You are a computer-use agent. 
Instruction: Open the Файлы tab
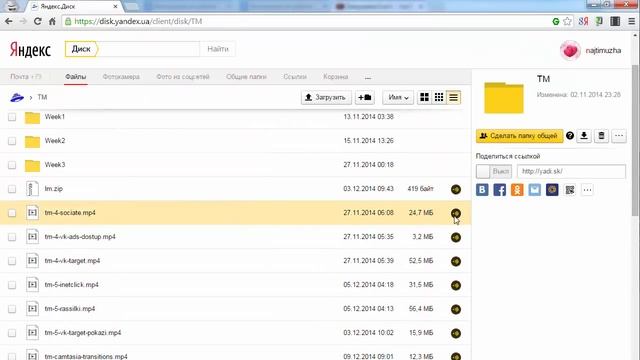point(76,77)
